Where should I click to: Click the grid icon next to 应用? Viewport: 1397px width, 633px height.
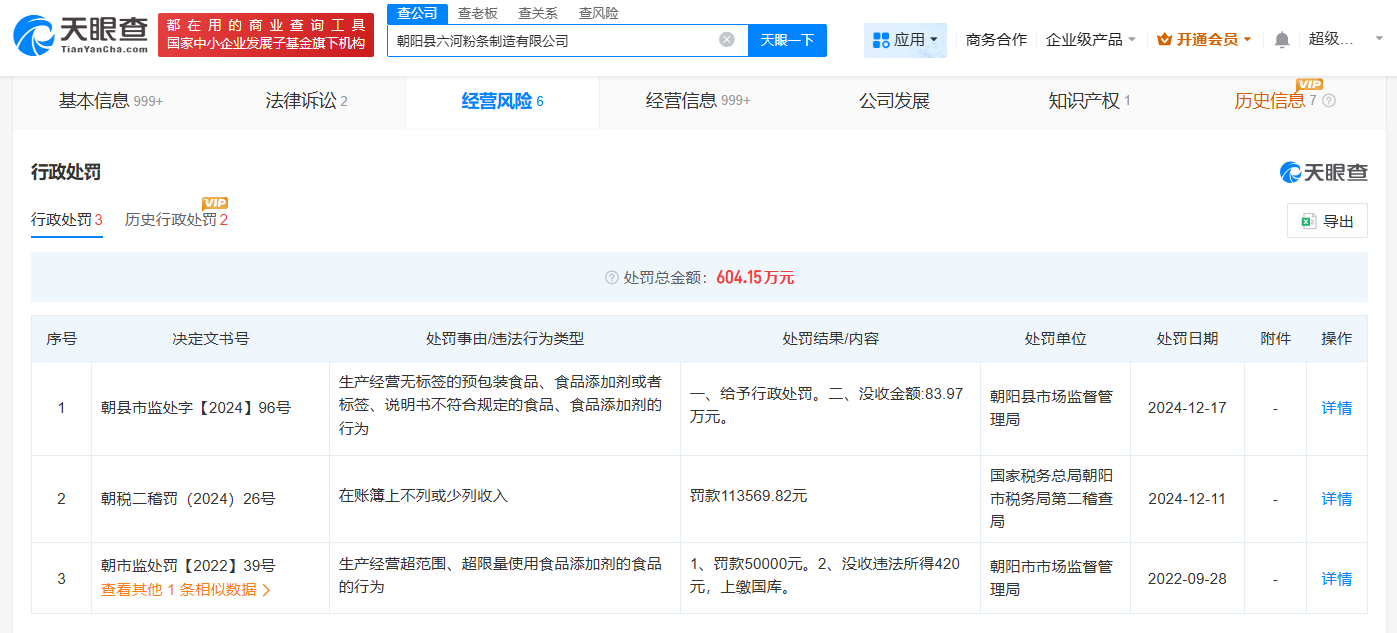[880, 40]
